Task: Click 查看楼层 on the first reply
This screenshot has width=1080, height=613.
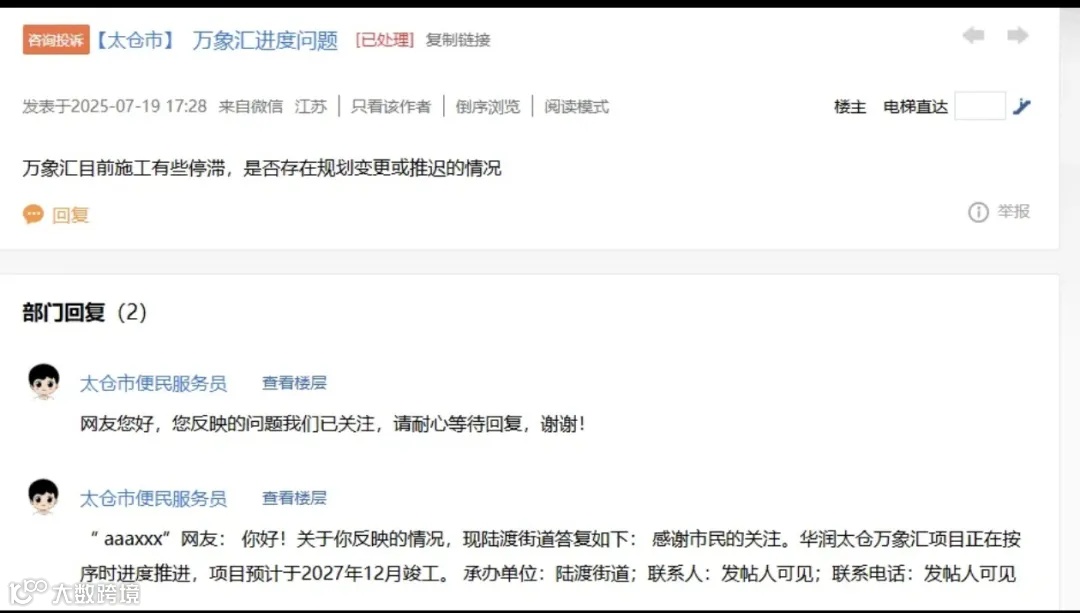Action: click(x=294, y=383)
